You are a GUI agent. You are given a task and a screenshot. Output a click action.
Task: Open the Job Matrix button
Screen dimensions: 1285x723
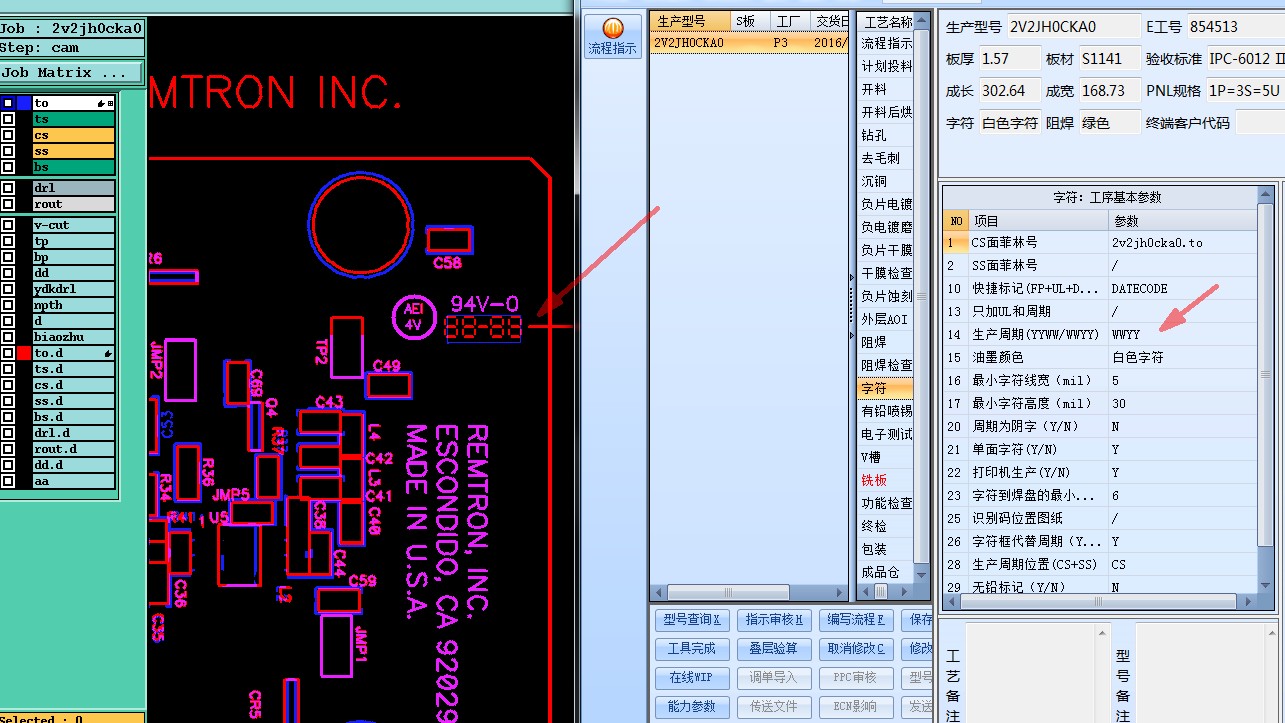72,72
